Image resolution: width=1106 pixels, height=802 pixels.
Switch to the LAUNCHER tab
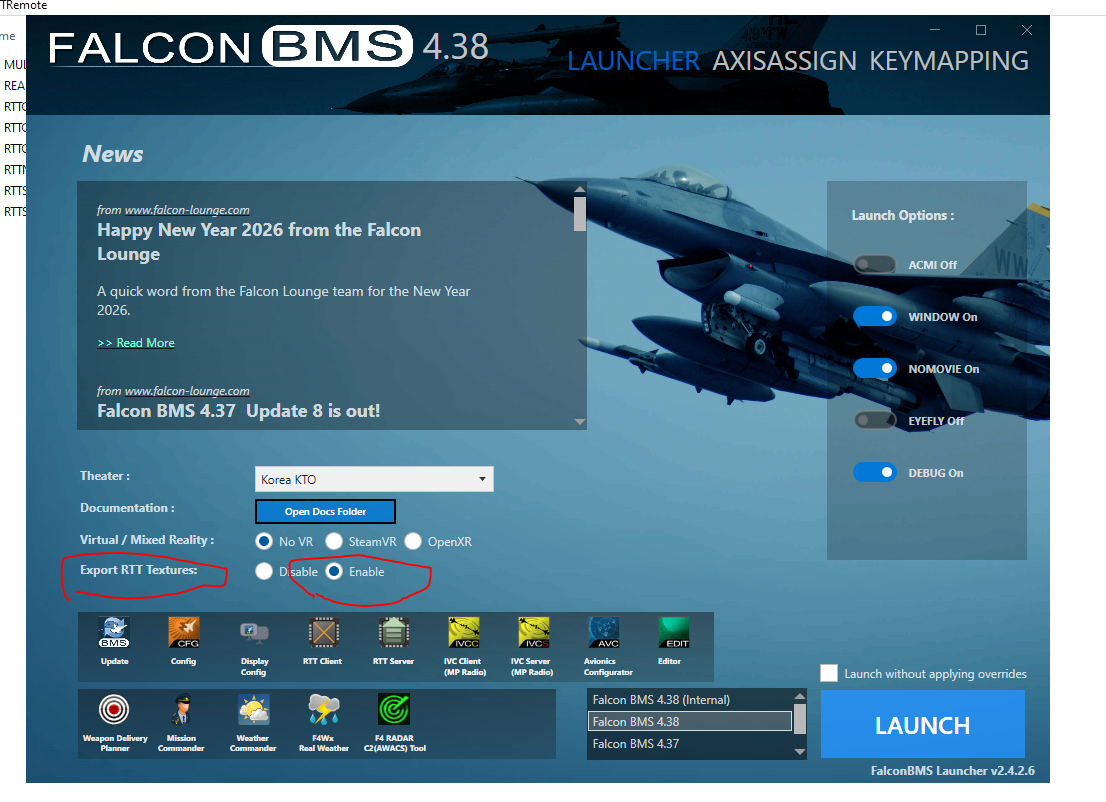[x=633, y=61]
